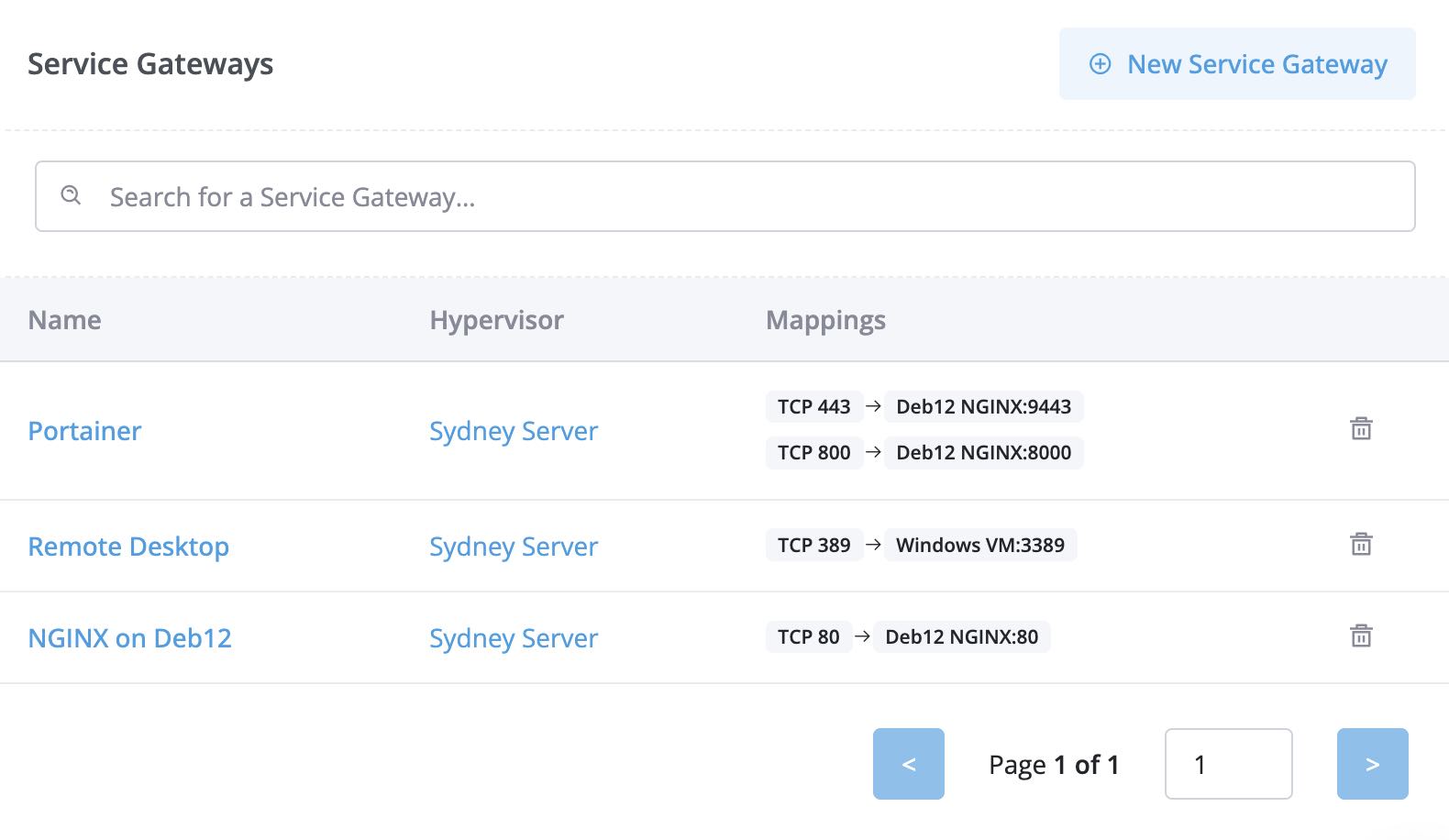Click the TCP 389 mapping tag

813,545
